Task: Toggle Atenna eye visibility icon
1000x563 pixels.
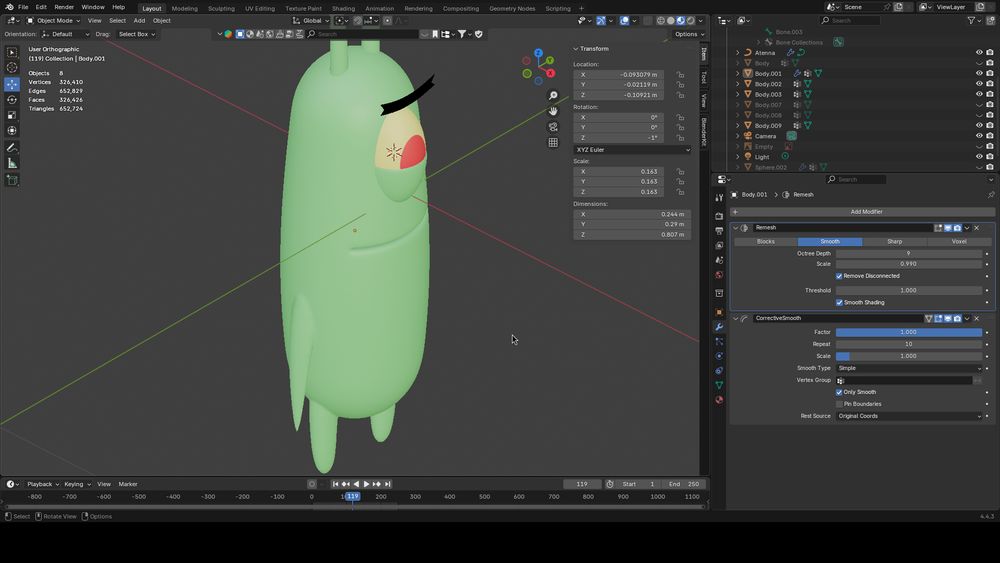Action: [x=979, y=52]
